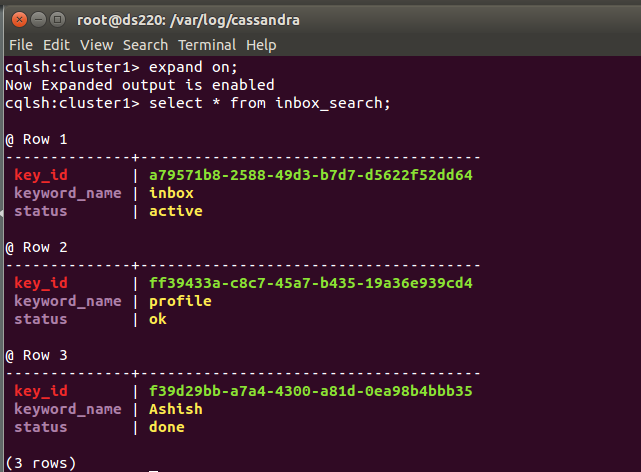The width and height of the screenshot is (641, 472).
Task: Click the '(3 rows)' result summary
Action: point(41,463)
